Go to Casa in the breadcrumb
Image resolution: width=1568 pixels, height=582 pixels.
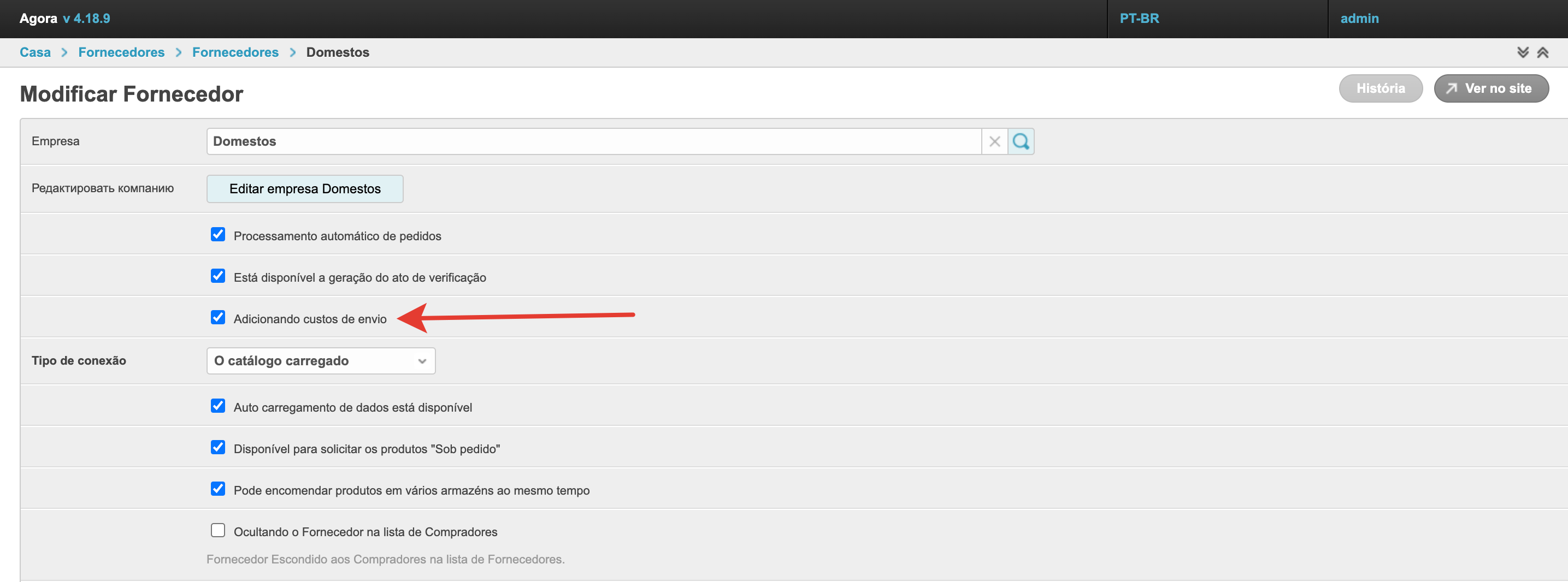pos(35,52)
